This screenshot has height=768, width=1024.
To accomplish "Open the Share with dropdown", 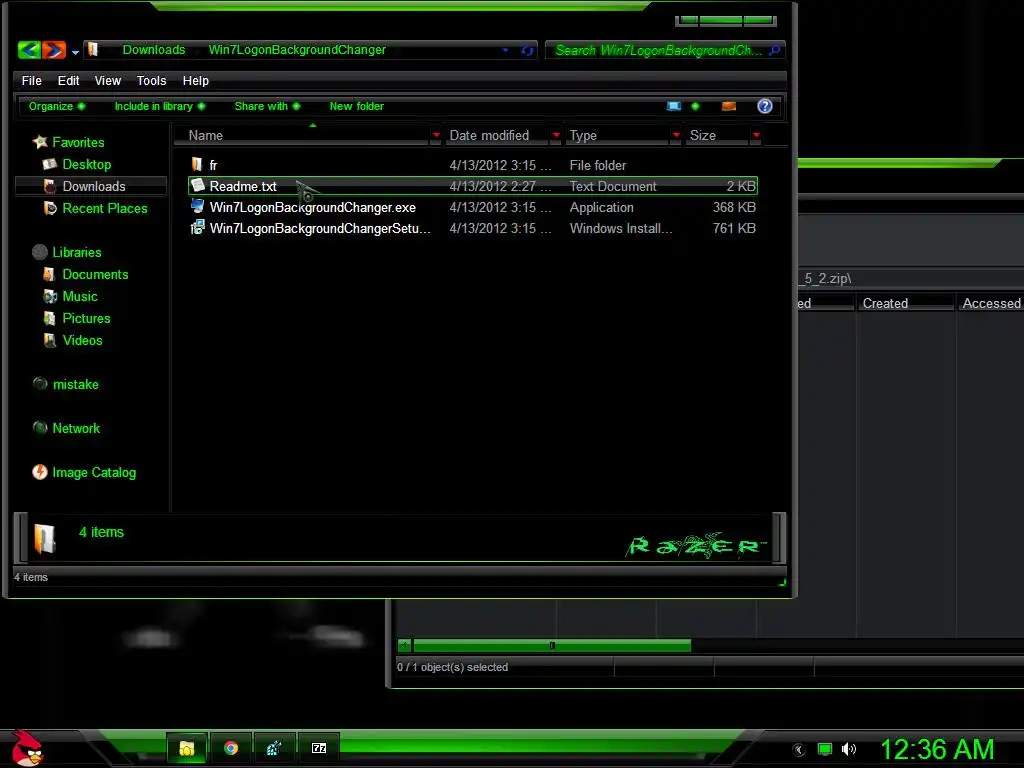I will [x=267, y=106].
